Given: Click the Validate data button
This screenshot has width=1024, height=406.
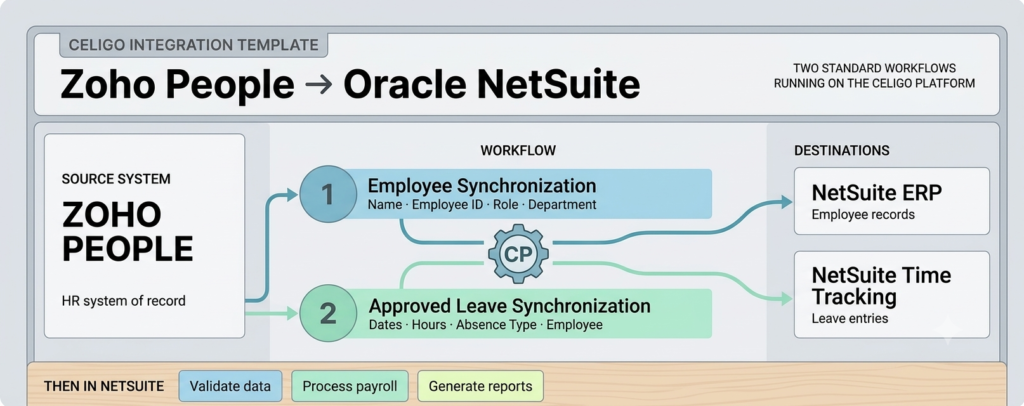Looking at the screenshot, I should pyautogui.click(x=230, y=386).
